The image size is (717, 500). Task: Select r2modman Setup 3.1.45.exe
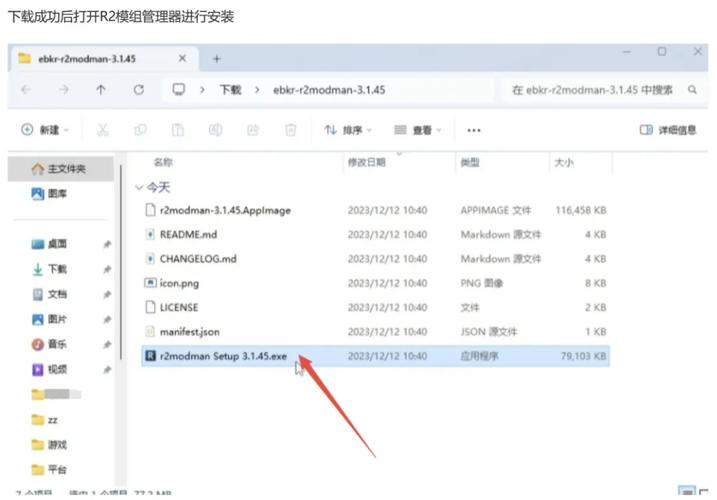click(x=375, y=356)
